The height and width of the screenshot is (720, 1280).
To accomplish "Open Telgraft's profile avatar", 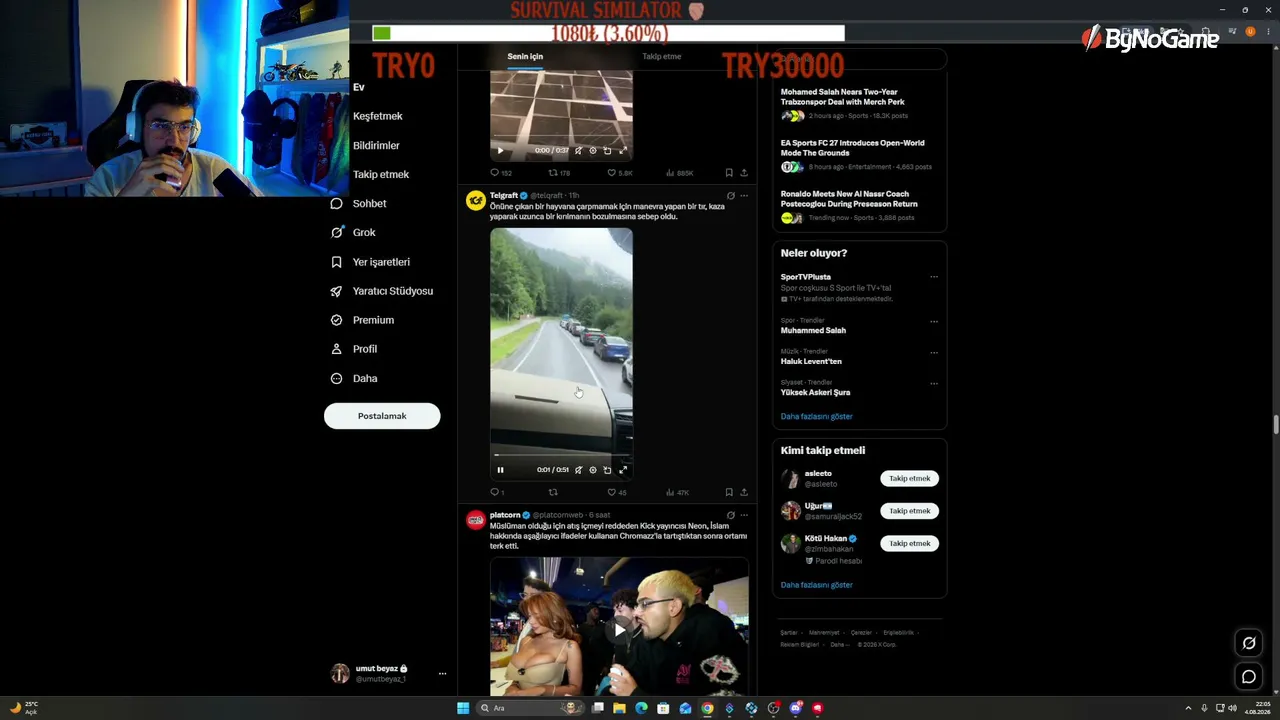I will tap(476, 201).
